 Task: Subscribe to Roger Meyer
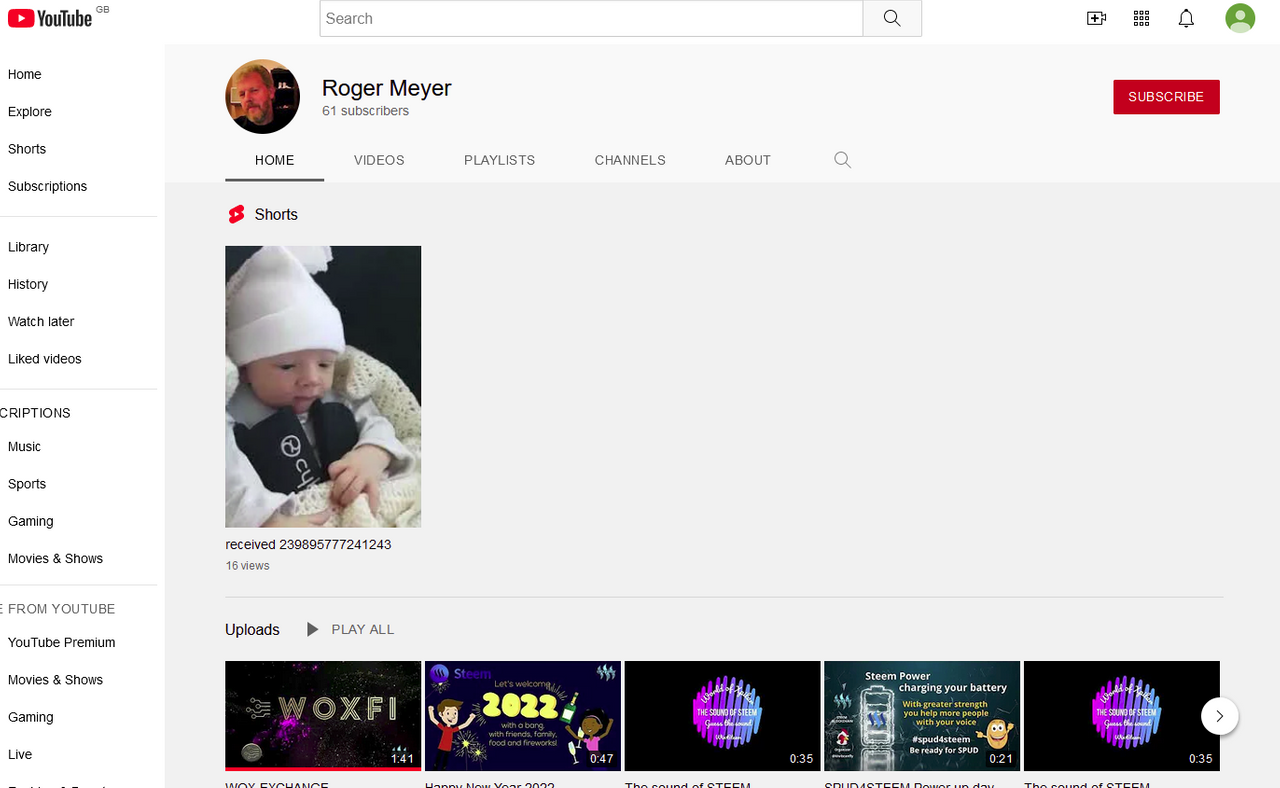pyautogui.click(x=1166, y=97)
